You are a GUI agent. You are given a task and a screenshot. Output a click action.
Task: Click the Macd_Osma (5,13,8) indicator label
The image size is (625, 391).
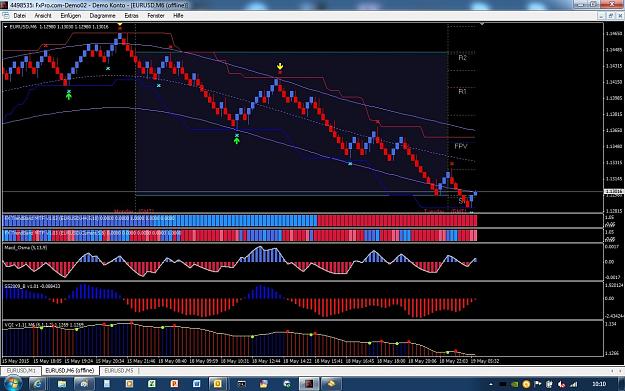26,248
